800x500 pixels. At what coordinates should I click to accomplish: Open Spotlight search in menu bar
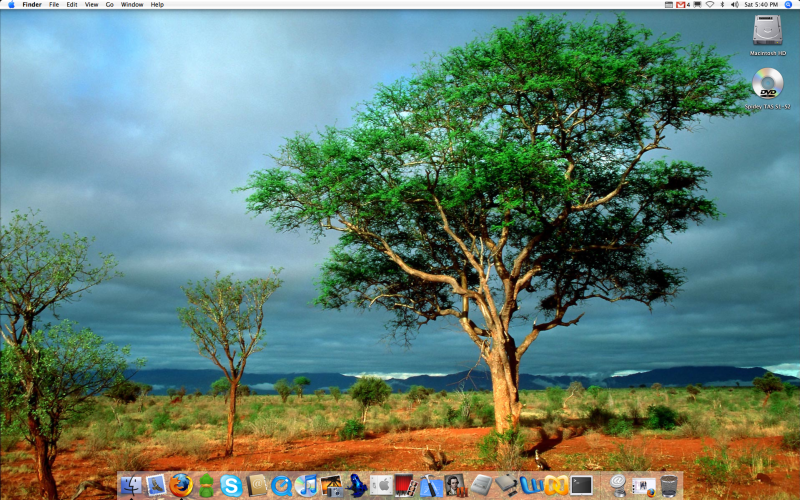[x=788, y=5]
